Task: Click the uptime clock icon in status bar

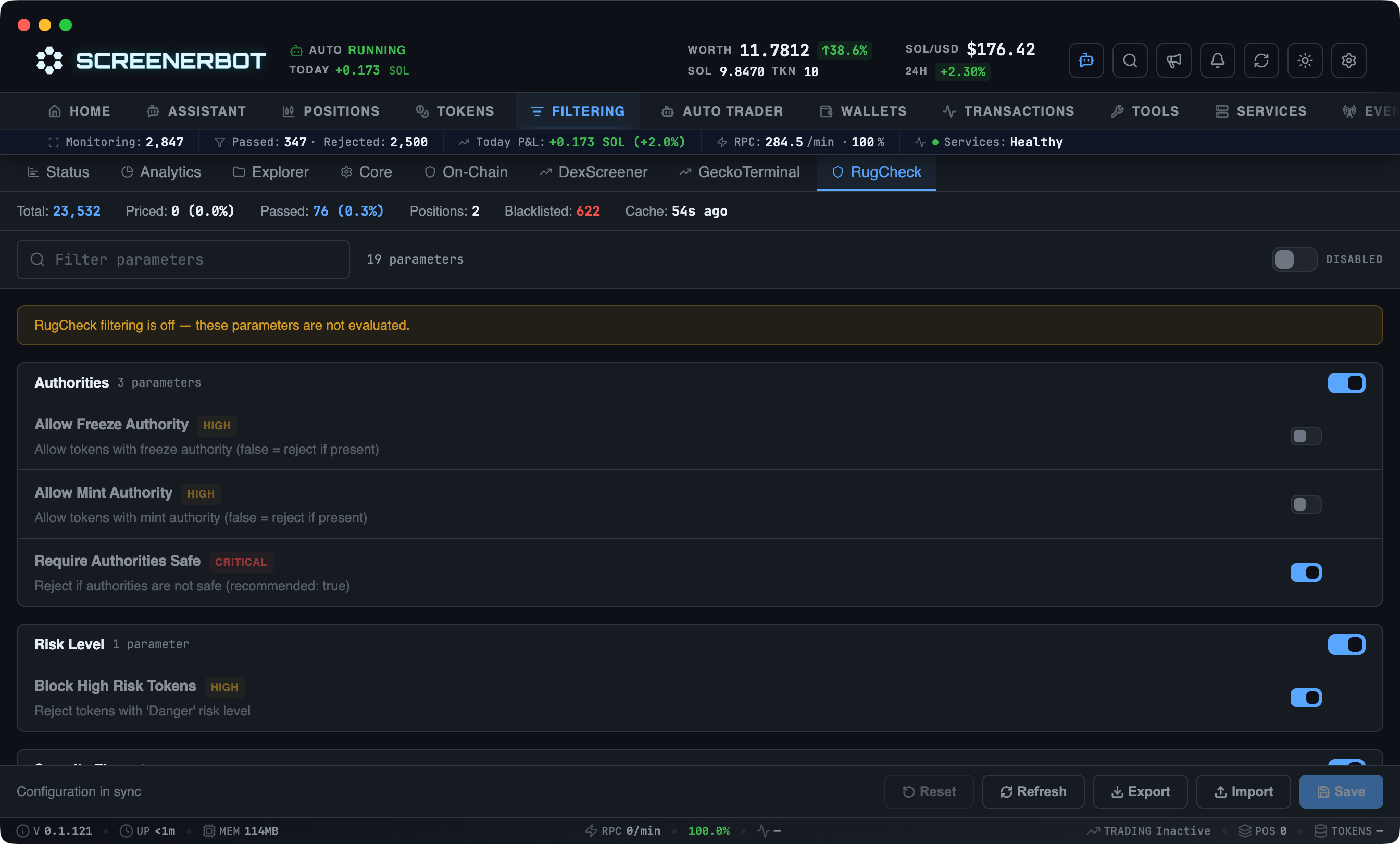Action: pyautogui.click(x=126, y=830)
